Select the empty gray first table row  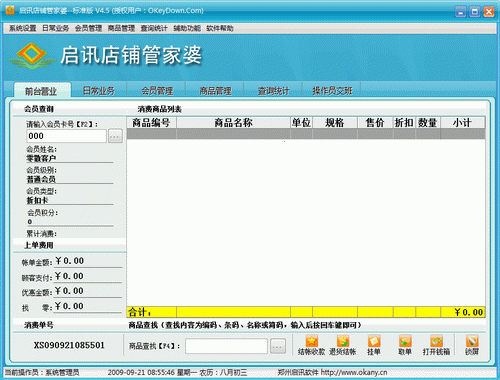(x=306, y=134)
